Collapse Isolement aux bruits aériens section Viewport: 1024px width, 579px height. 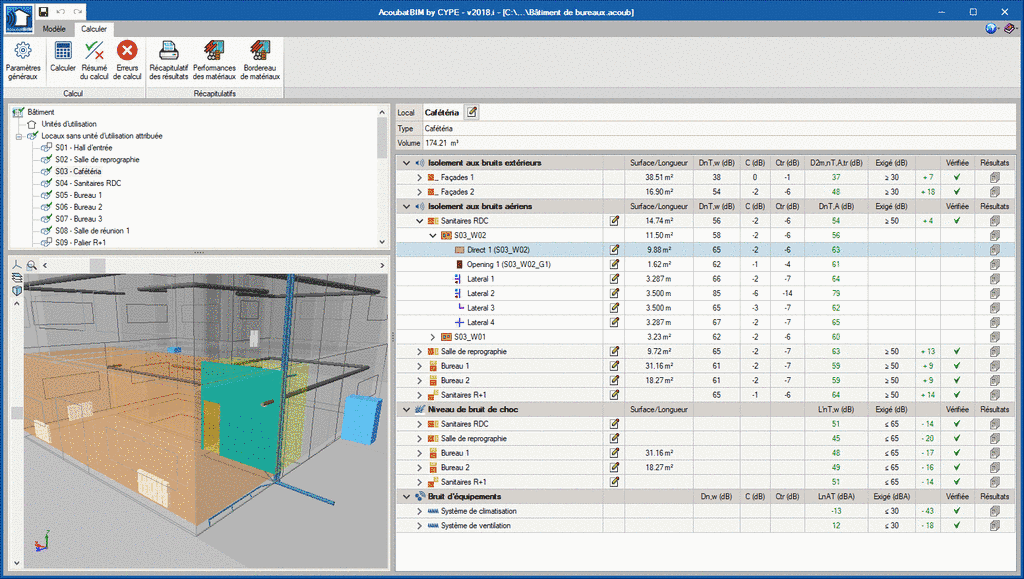(x=405, y=206)
